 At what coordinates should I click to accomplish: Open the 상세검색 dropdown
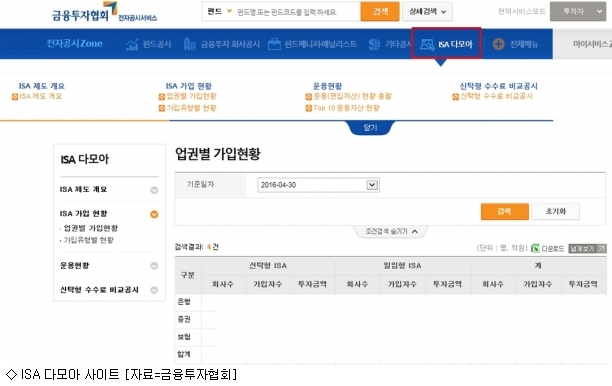tap(427, 12)
